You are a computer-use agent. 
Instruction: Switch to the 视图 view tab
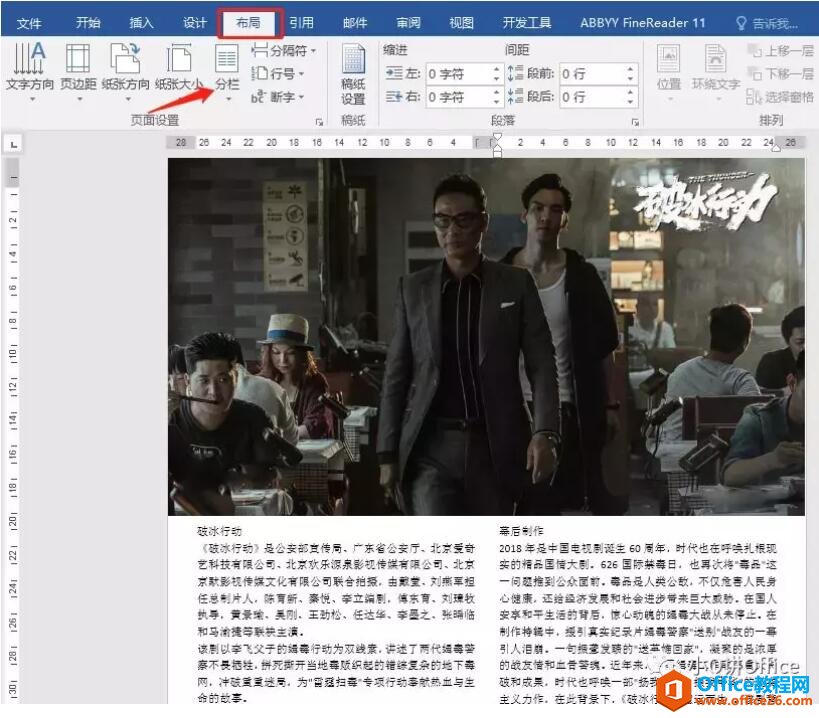(x=462, y=23)
